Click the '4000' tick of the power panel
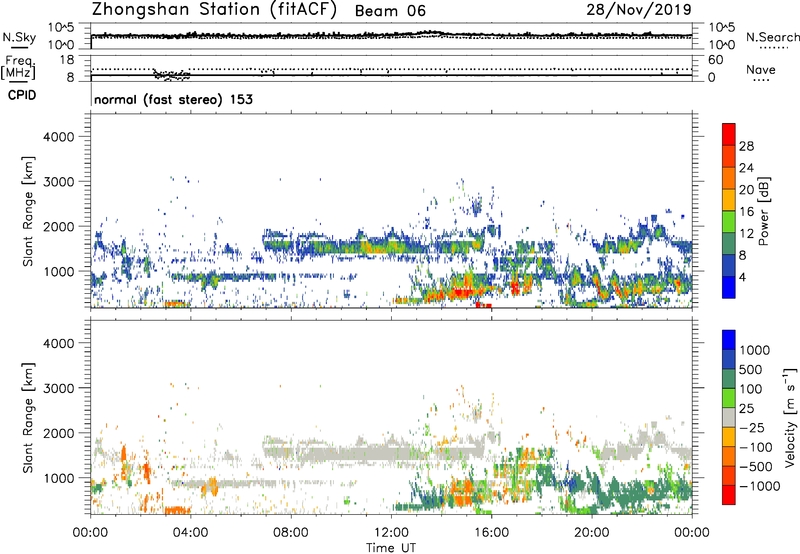The height and width of the screenshot is (554, 800). point(58,137)
